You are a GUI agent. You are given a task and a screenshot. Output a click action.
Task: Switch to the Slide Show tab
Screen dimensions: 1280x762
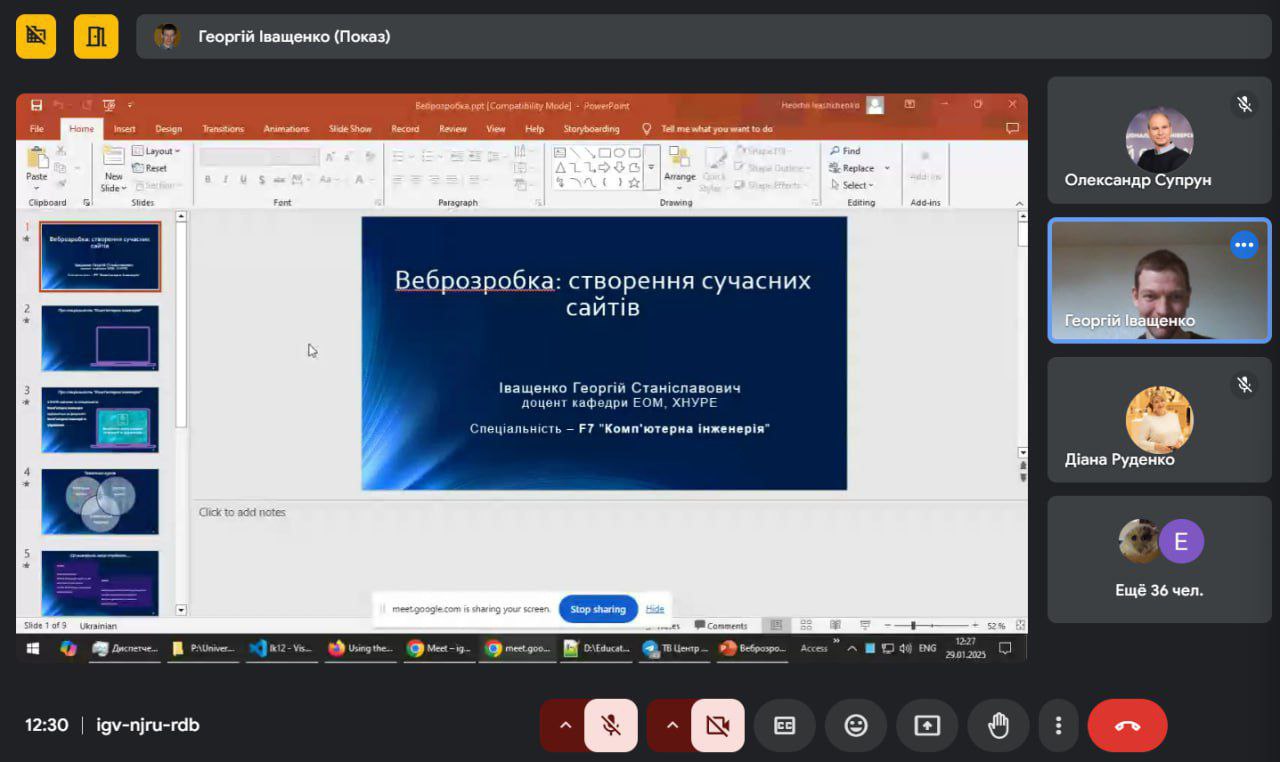tap(350, 129)
